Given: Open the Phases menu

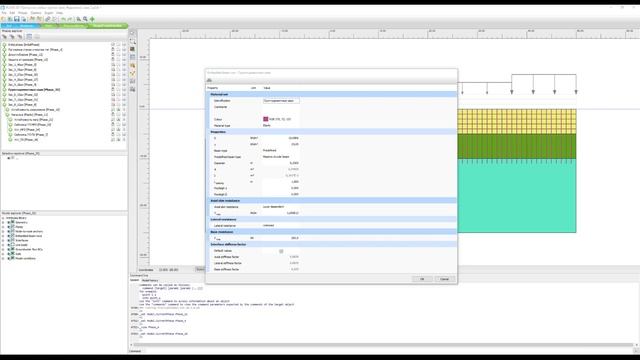Looking at the screenshot, I should tap(23, 13).
